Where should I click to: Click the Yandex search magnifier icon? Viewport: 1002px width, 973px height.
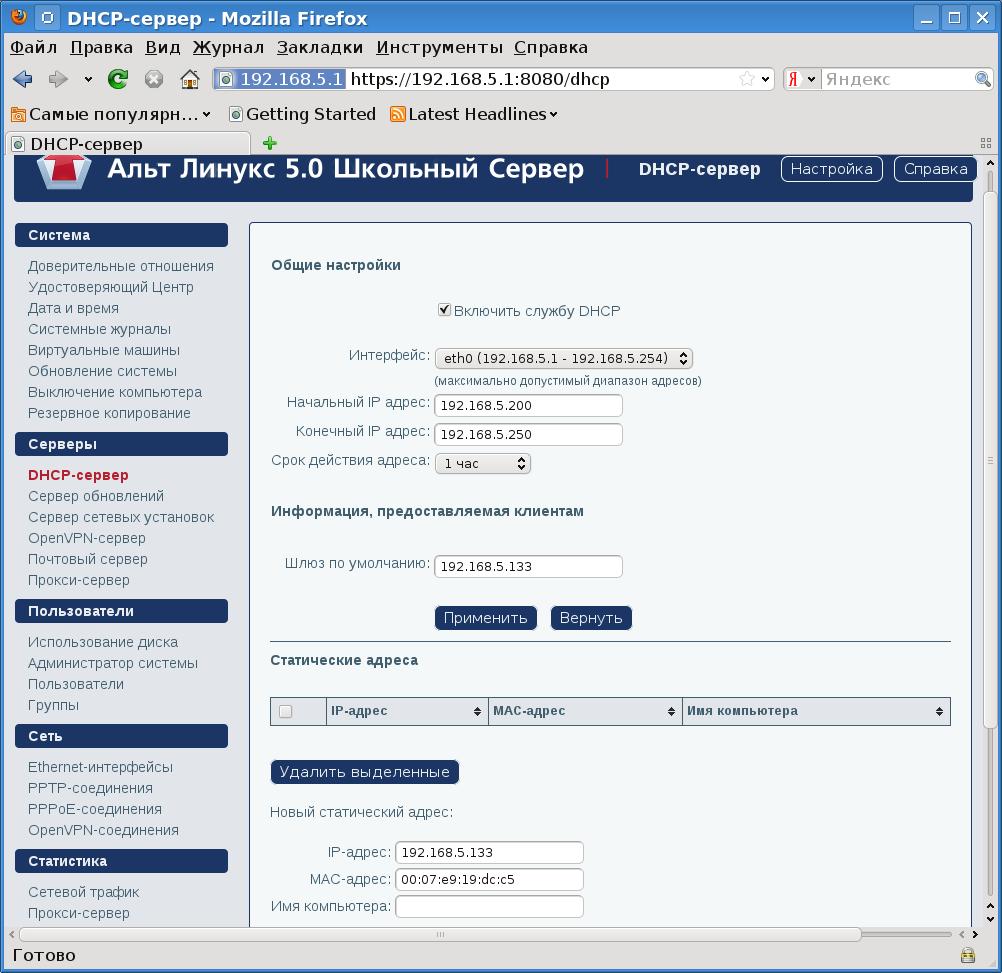point(982,79)
